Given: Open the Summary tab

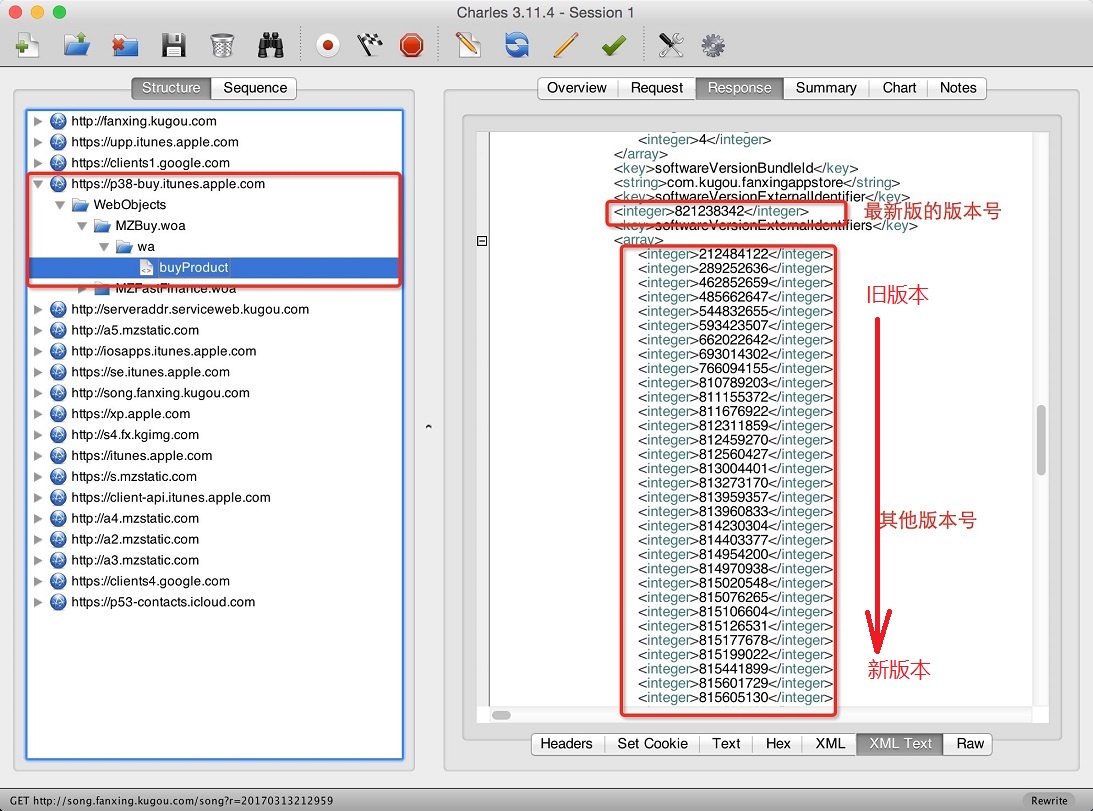Looking at the screenshot, I should [x=826, y=88].
